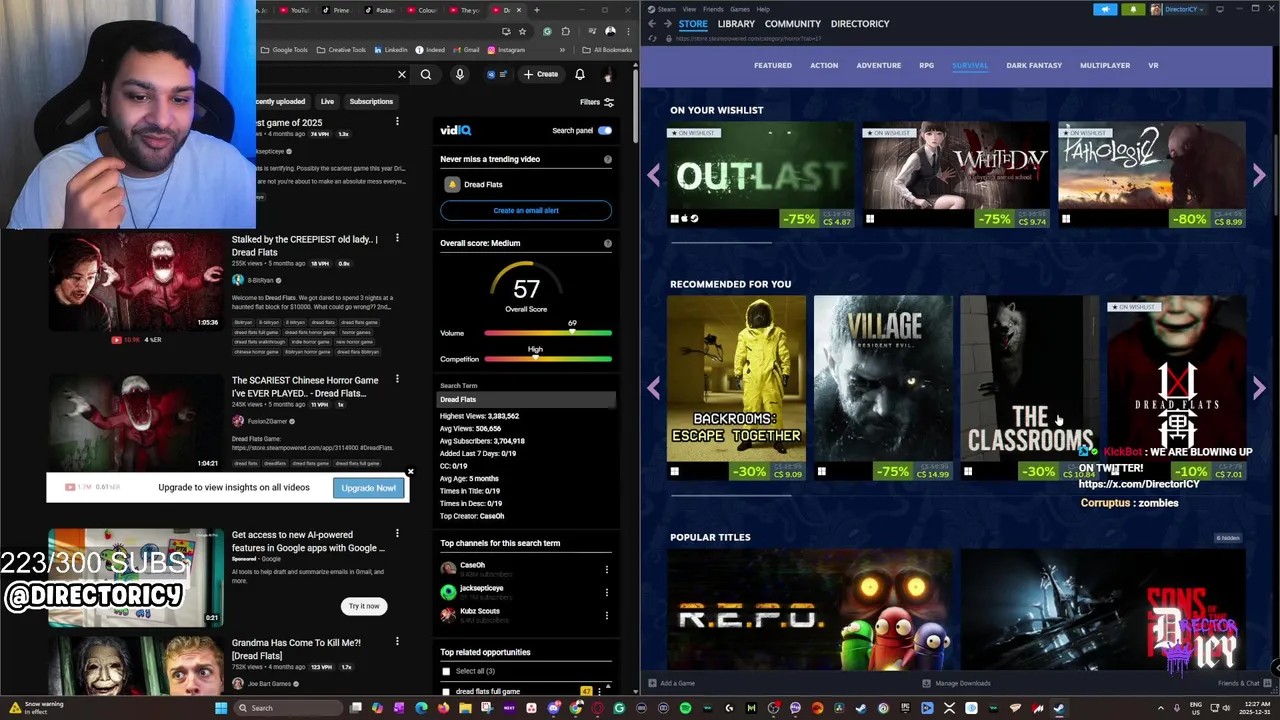Select the Live filter chip on YouTube

click(327, 101)
